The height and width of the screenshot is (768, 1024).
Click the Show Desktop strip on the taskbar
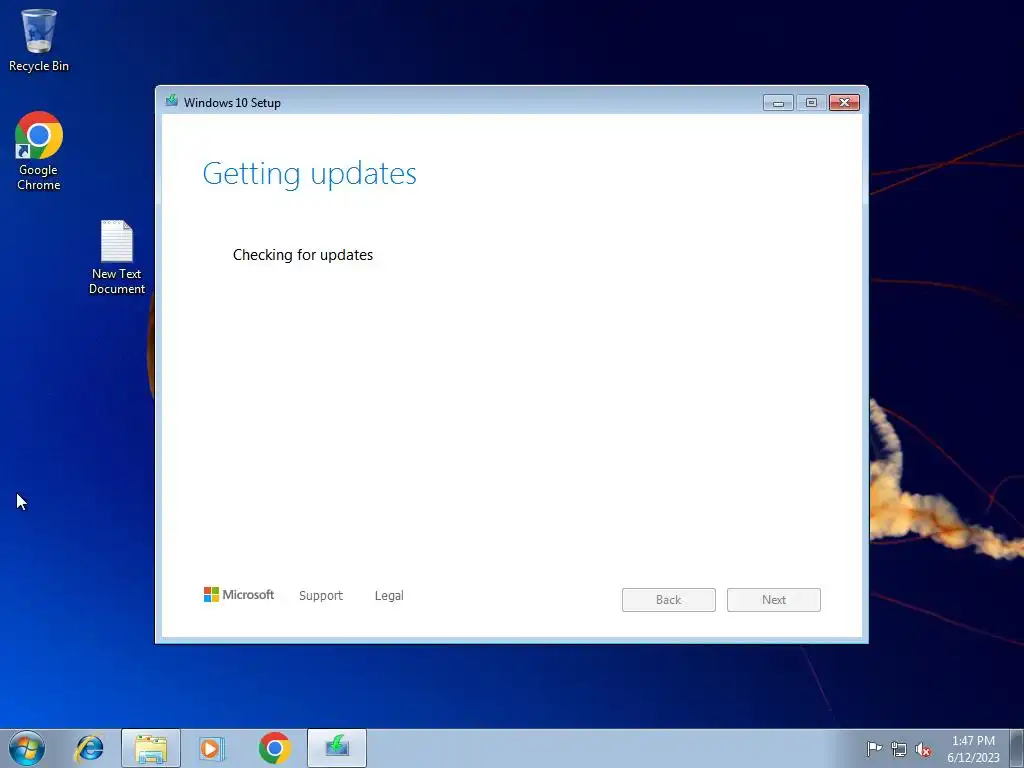click(1017, 748)
